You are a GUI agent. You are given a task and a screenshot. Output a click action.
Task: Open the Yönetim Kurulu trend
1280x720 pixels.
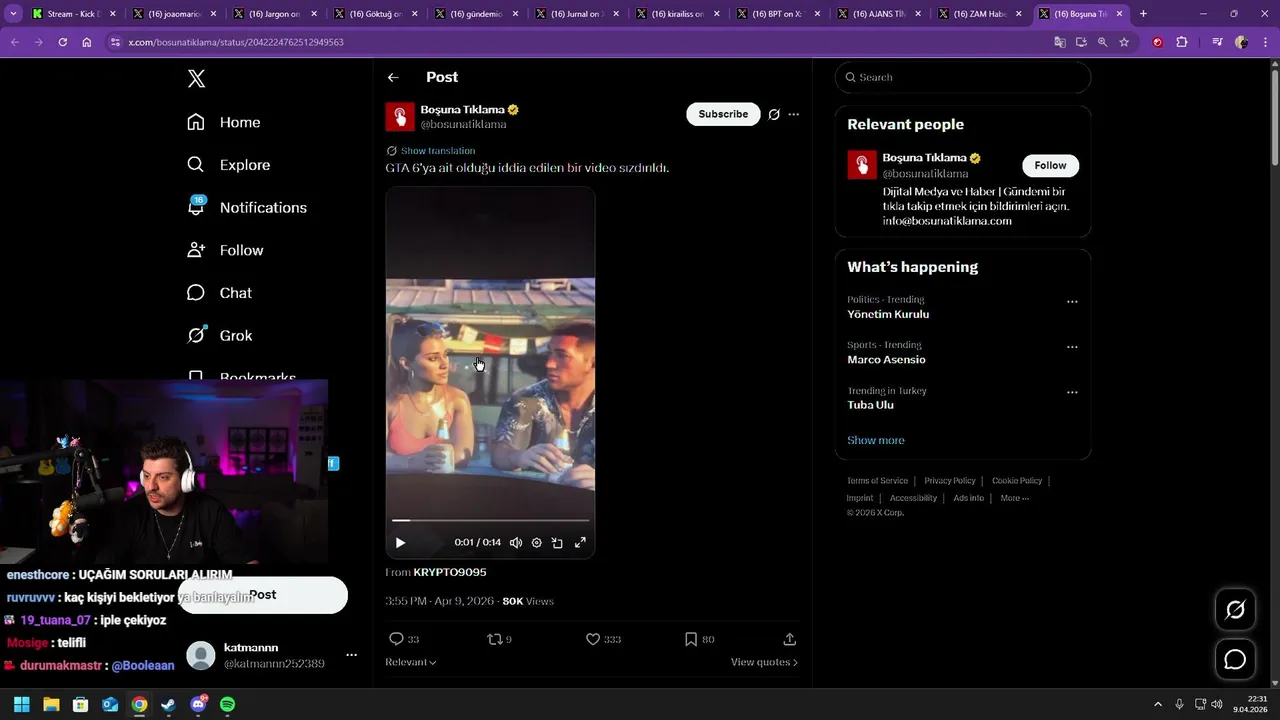pyautogui.click(x=888, y=314)
